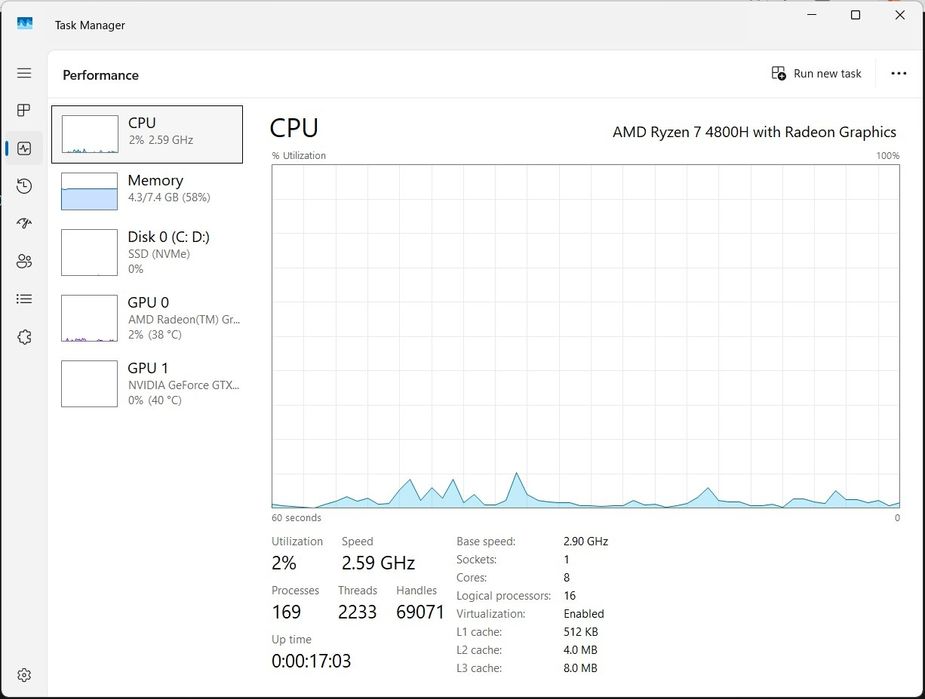Click the 2% utilization value
The height and width of the screenshot is (699, 925).
284,563
